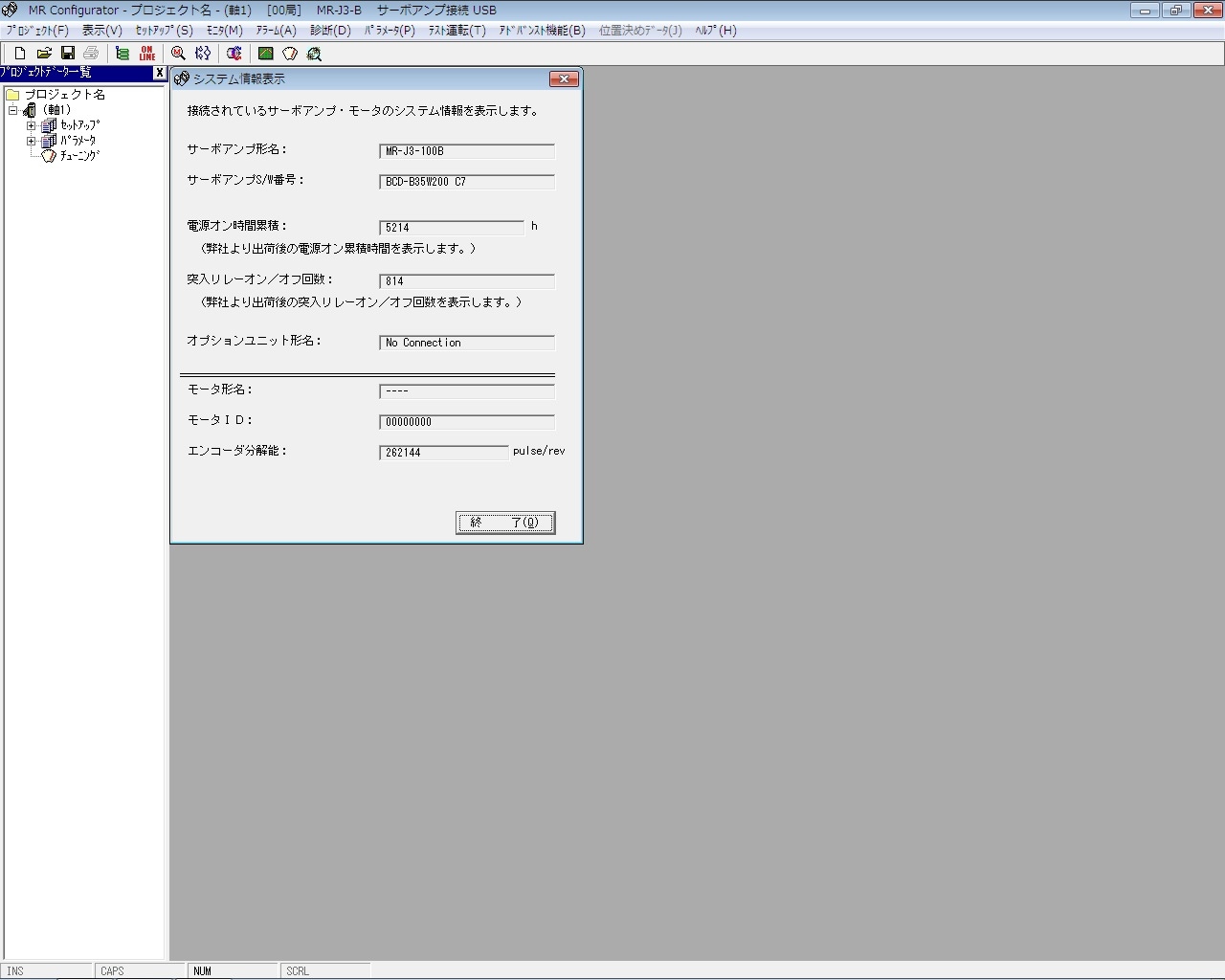Image resolution: width=1225 pixels, height=980 pixels.
Task: Click the fan-shaped tuning toolbar icon
Action: click(x=290, y=54)
